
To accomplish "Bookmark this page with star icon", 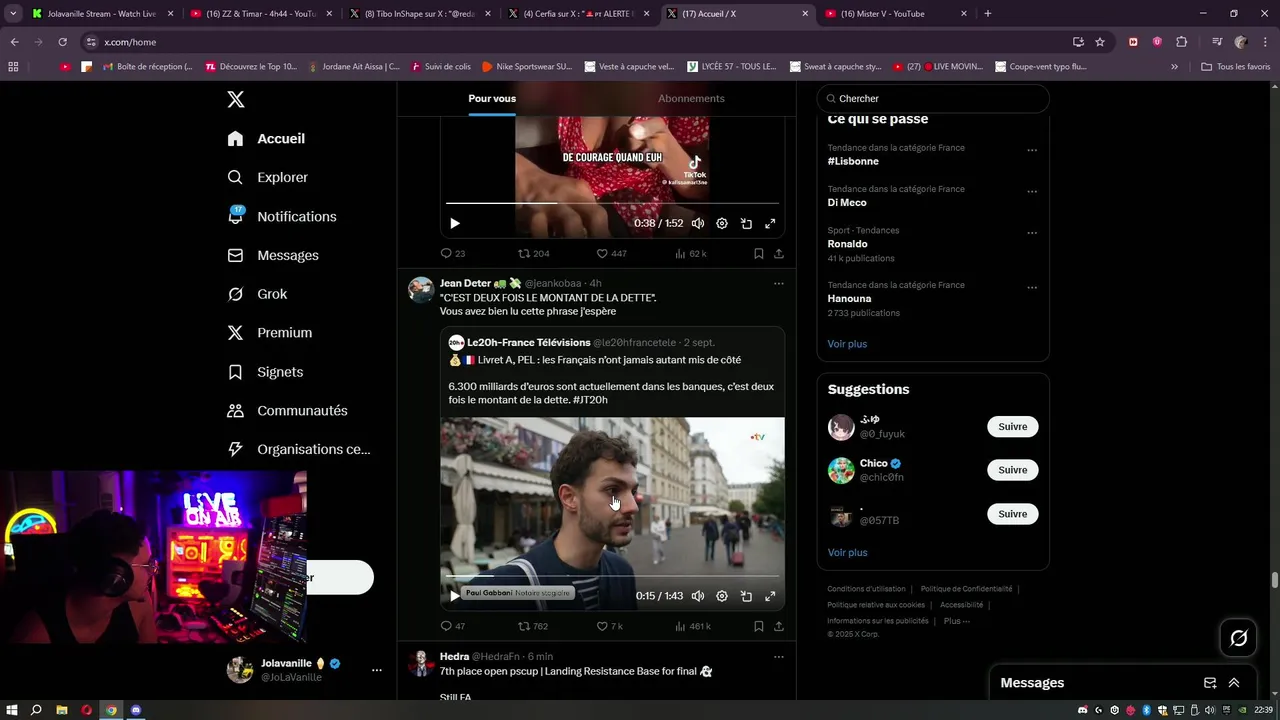I will click(x=1100, y=42).
